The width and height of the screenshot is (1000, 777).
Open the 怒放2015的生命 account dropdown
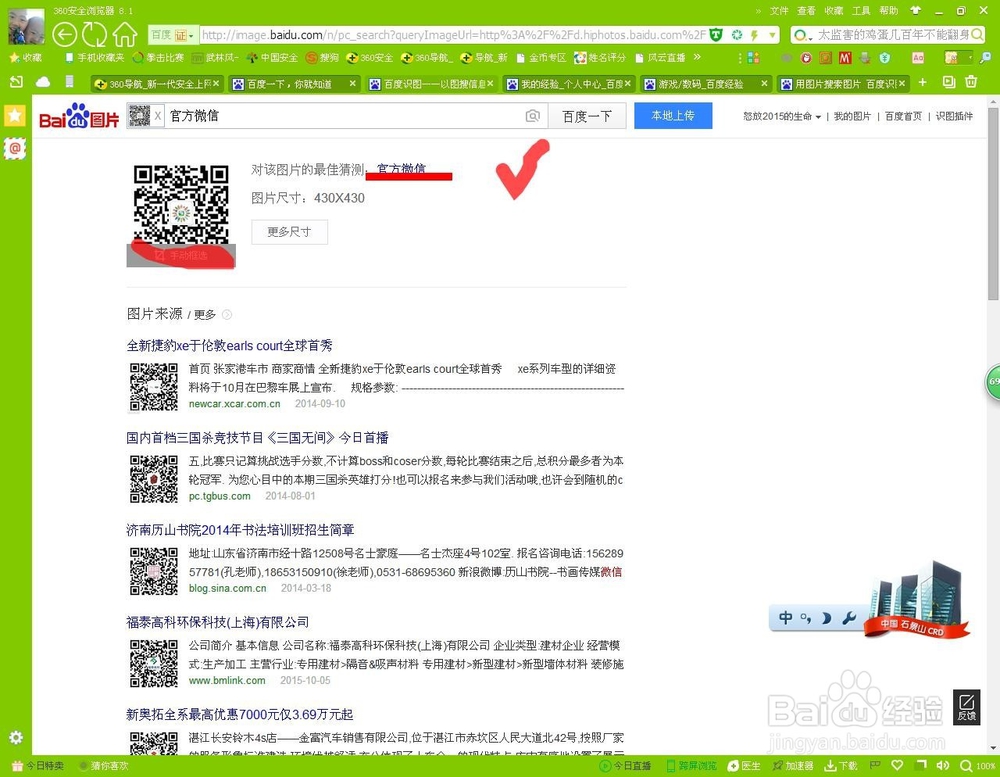click(x=782, y=116)
